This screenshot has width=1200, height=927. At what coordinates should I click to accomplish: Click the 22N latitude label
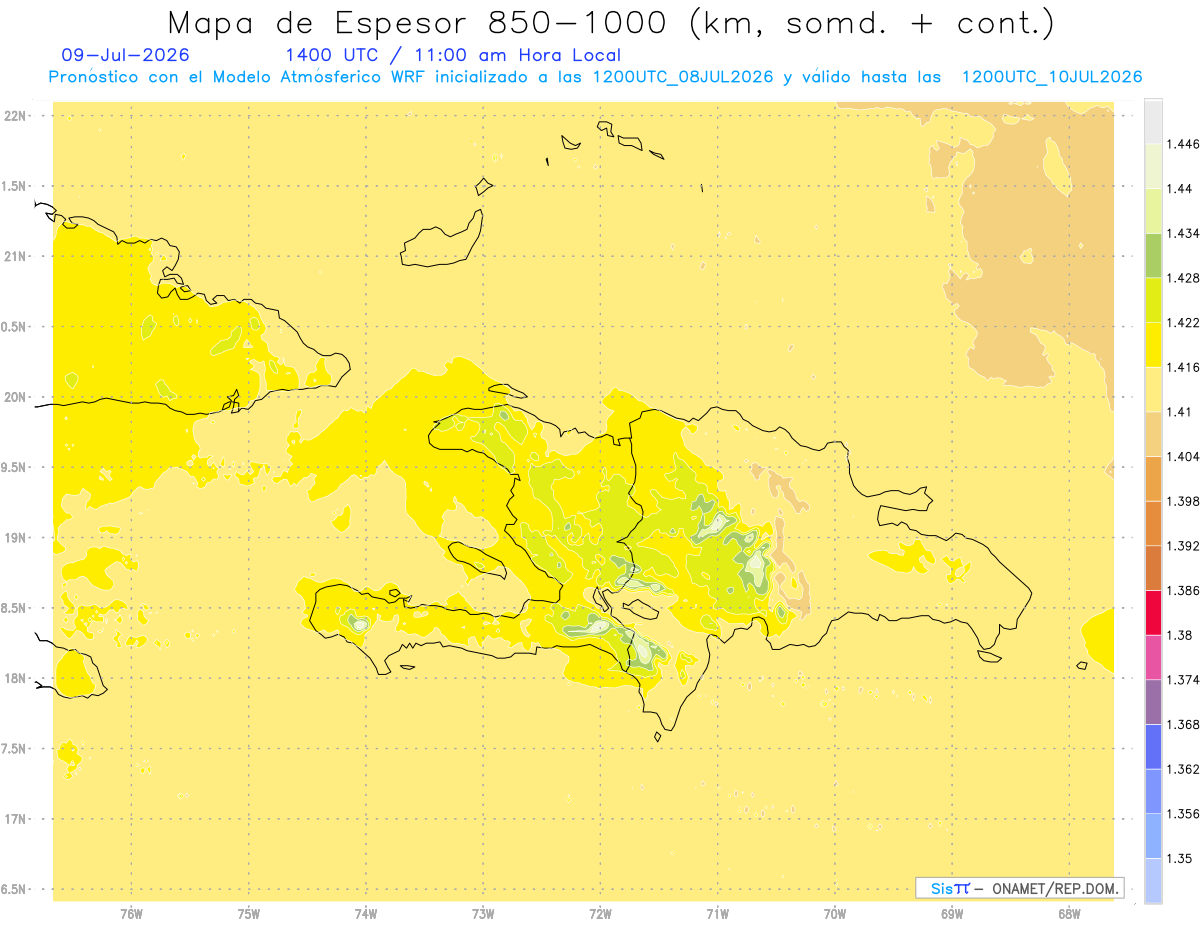pos(16,115)
